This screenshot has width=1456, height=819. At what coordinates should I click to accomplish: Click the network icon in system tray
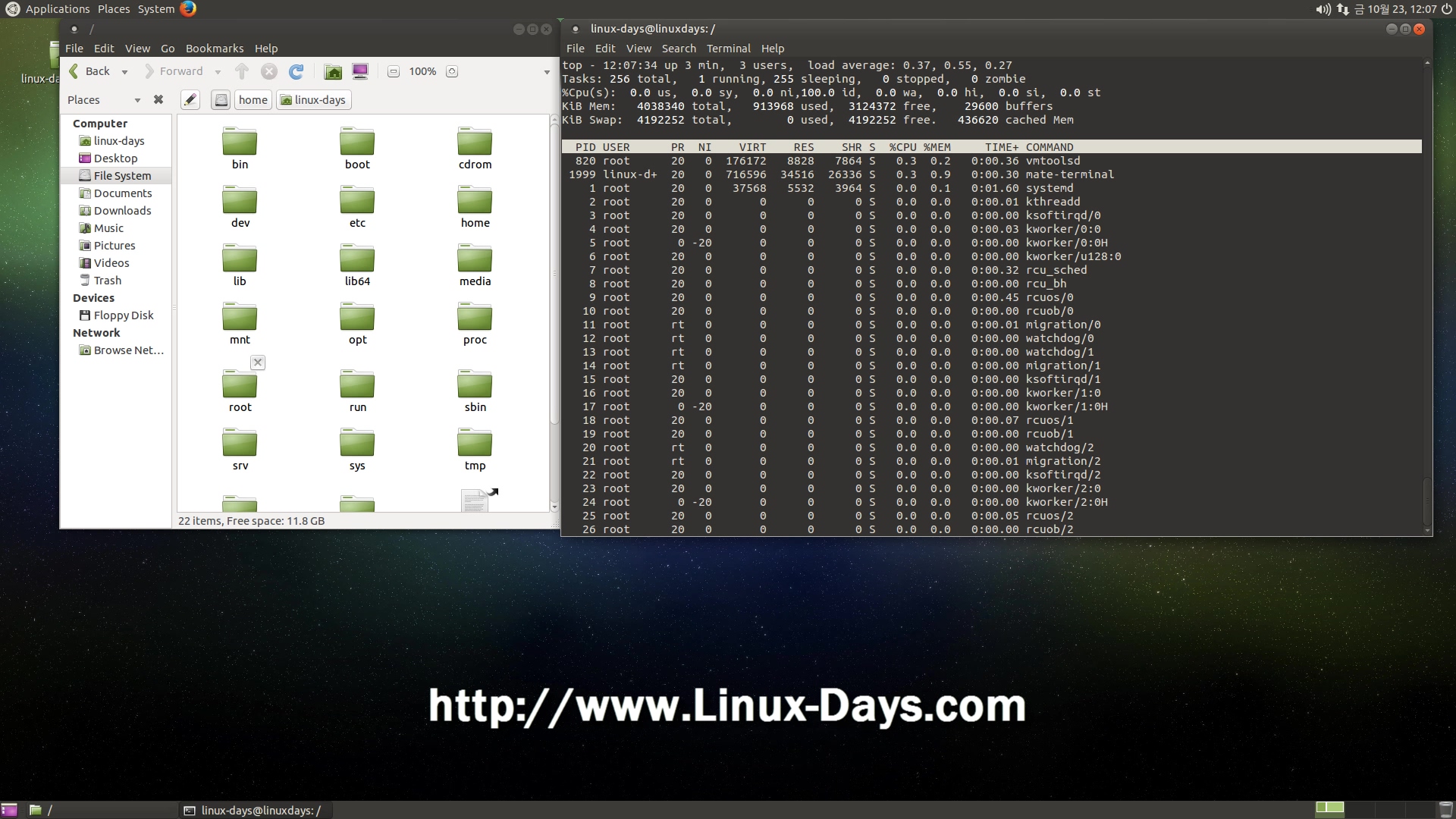(x=1343, y=9)
